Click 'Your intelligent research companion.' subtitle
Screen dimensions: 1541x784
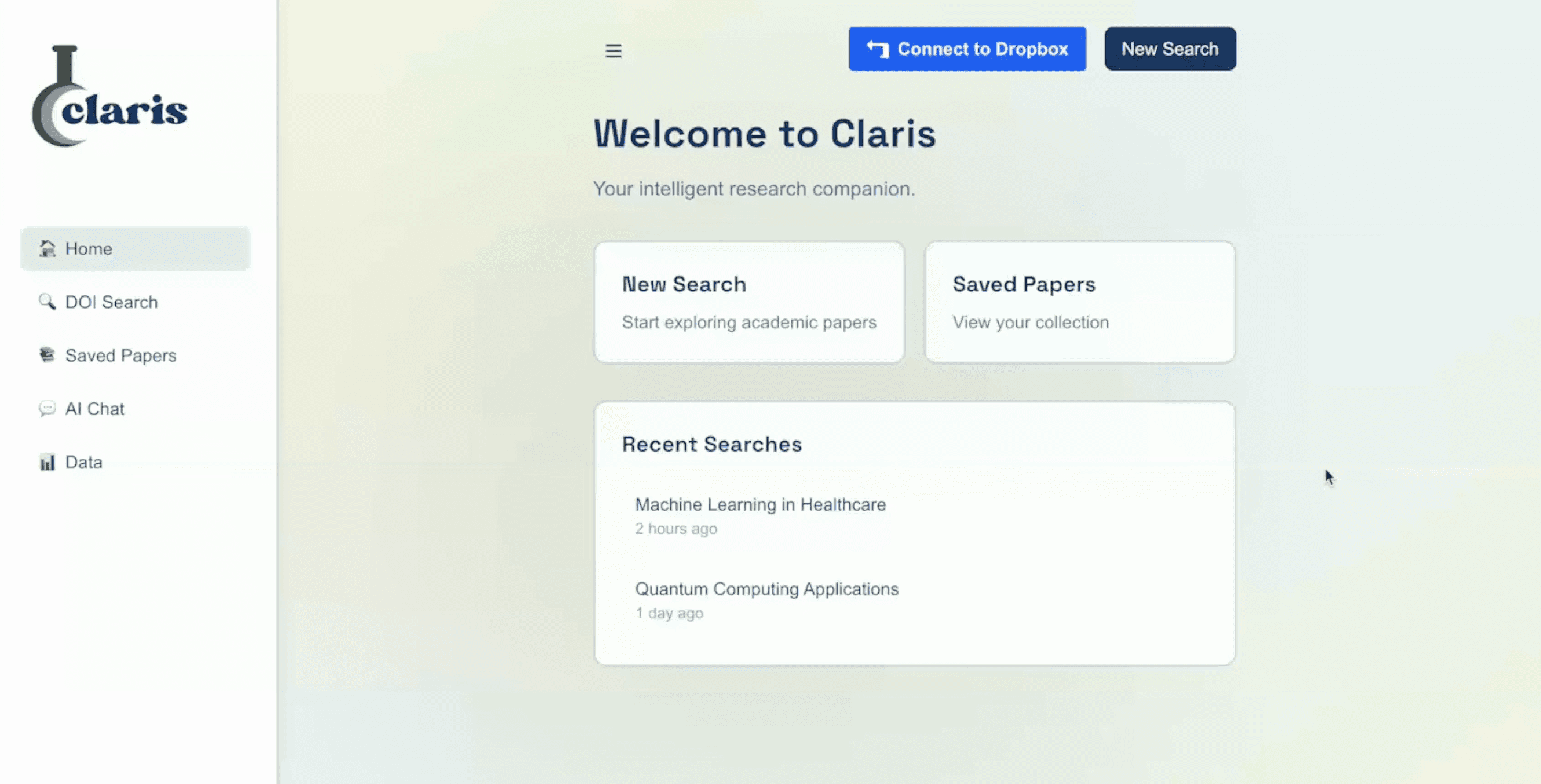pyautogui.click(x=754, y=189)
